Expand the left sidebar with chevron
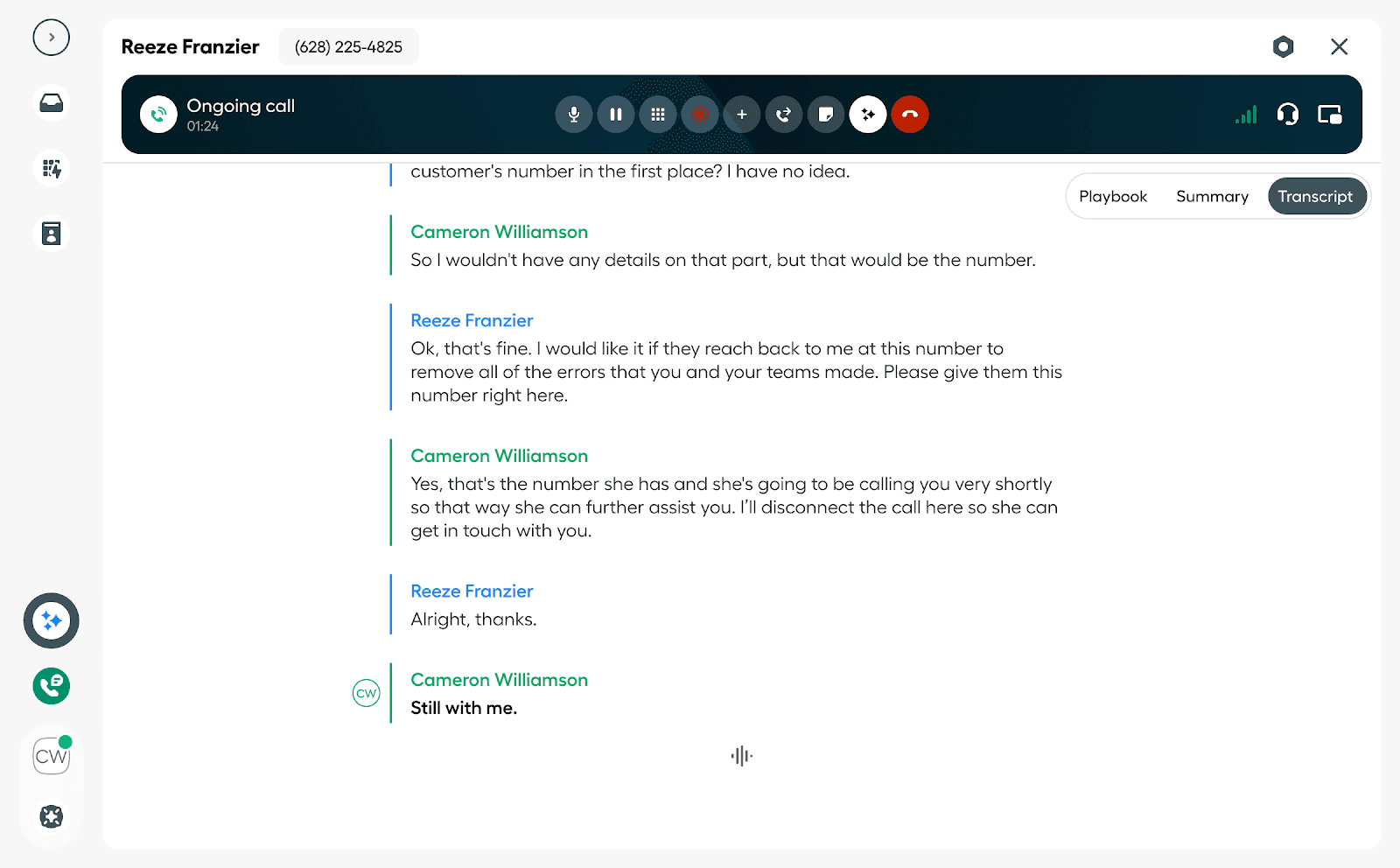The height and width of the screenshot is (868, 1400). 52,38
